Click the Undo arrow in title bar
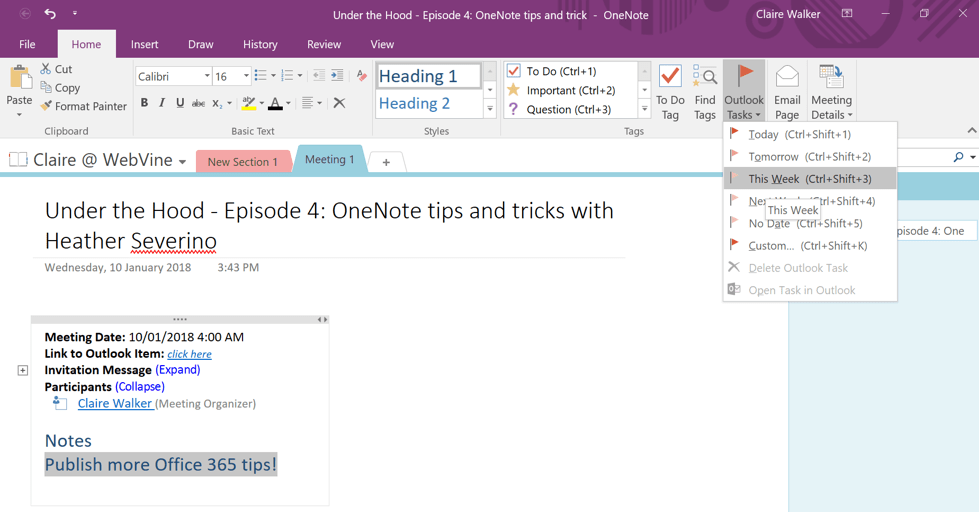The image size is (979, 512). pyautogui.click(x=50, y=14)
